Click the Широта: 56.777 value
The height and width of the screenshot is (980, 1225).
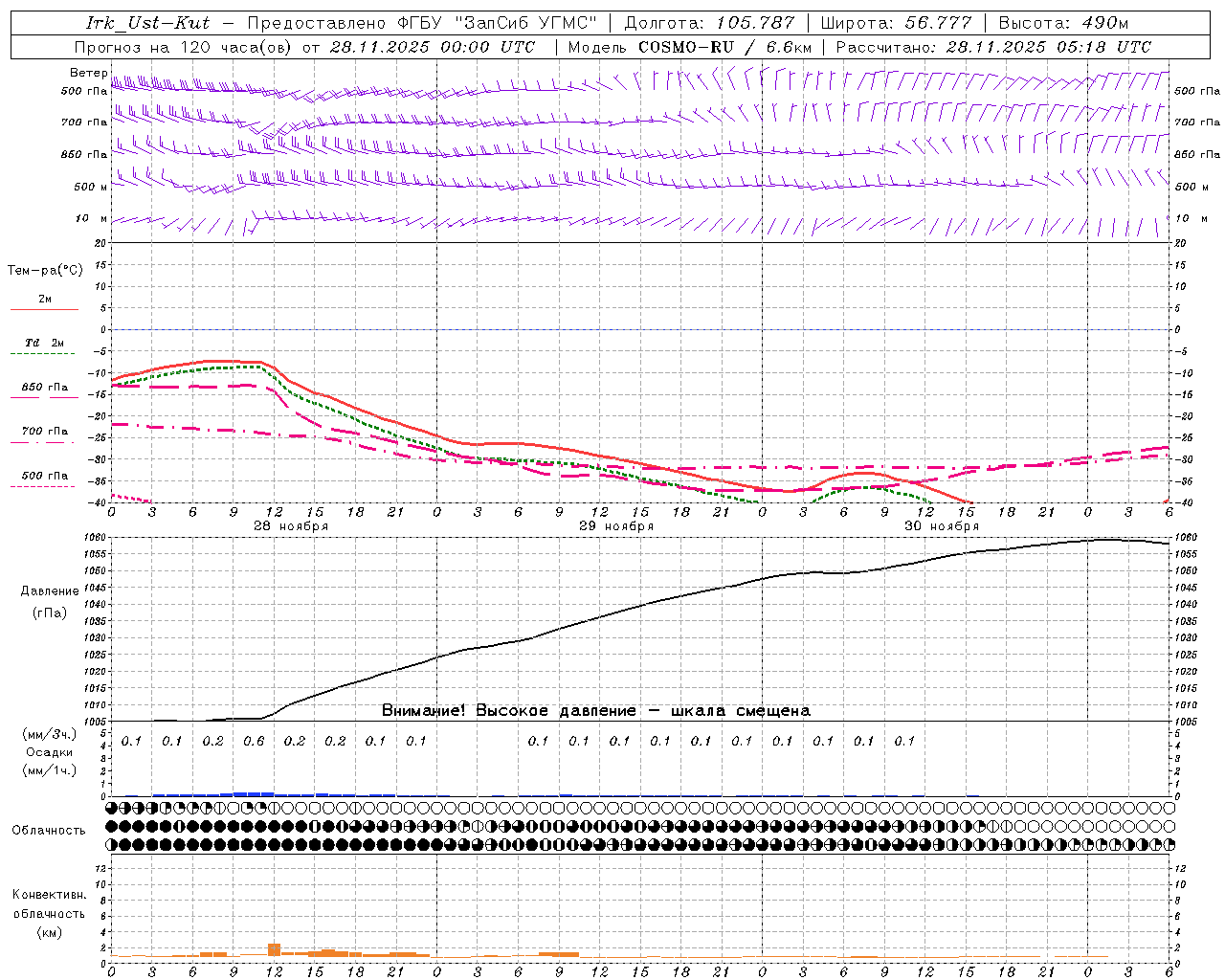[896, 23]
